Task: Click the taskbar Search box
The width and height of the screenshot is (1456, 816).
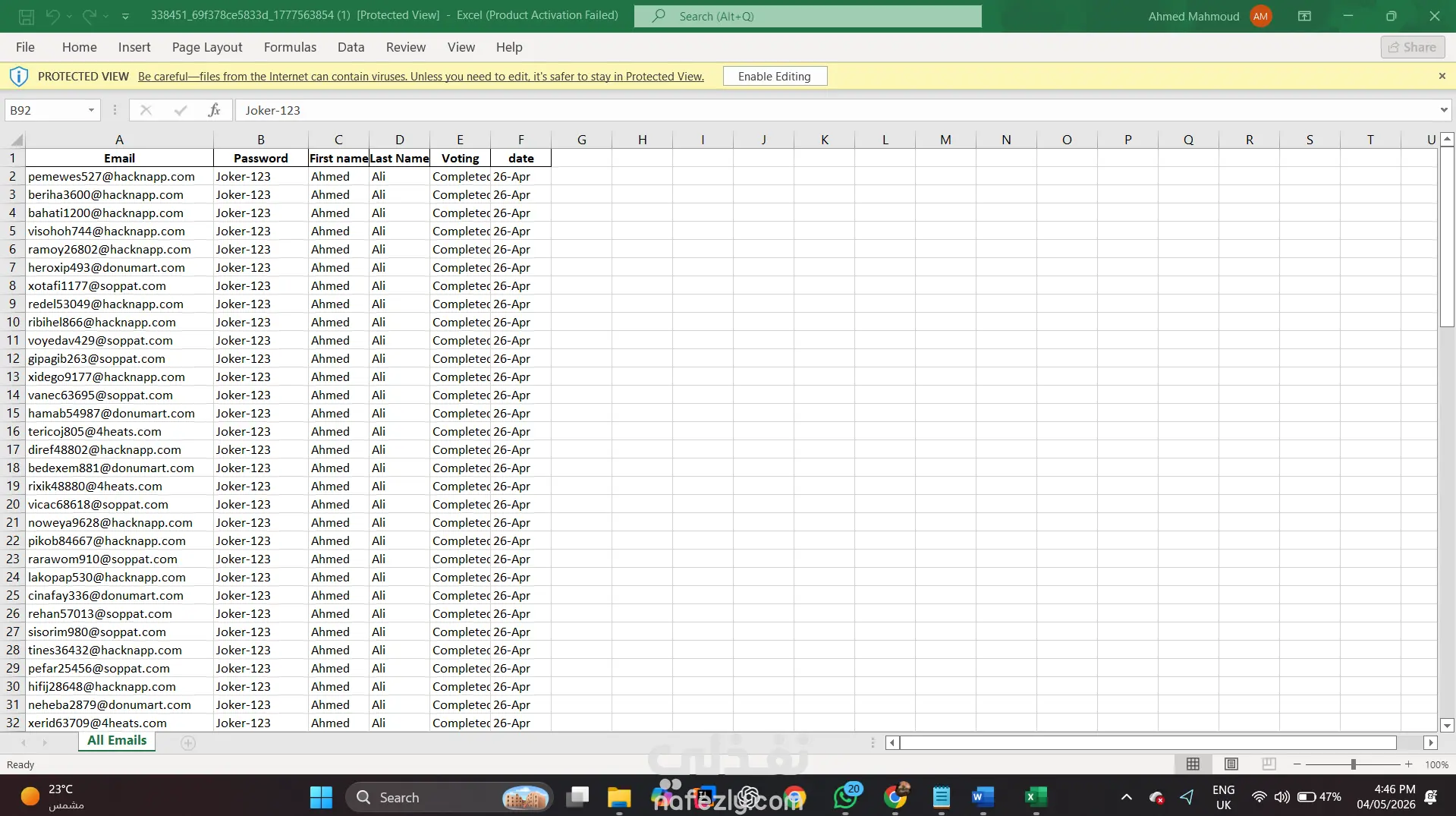Action: coord(449,797)
